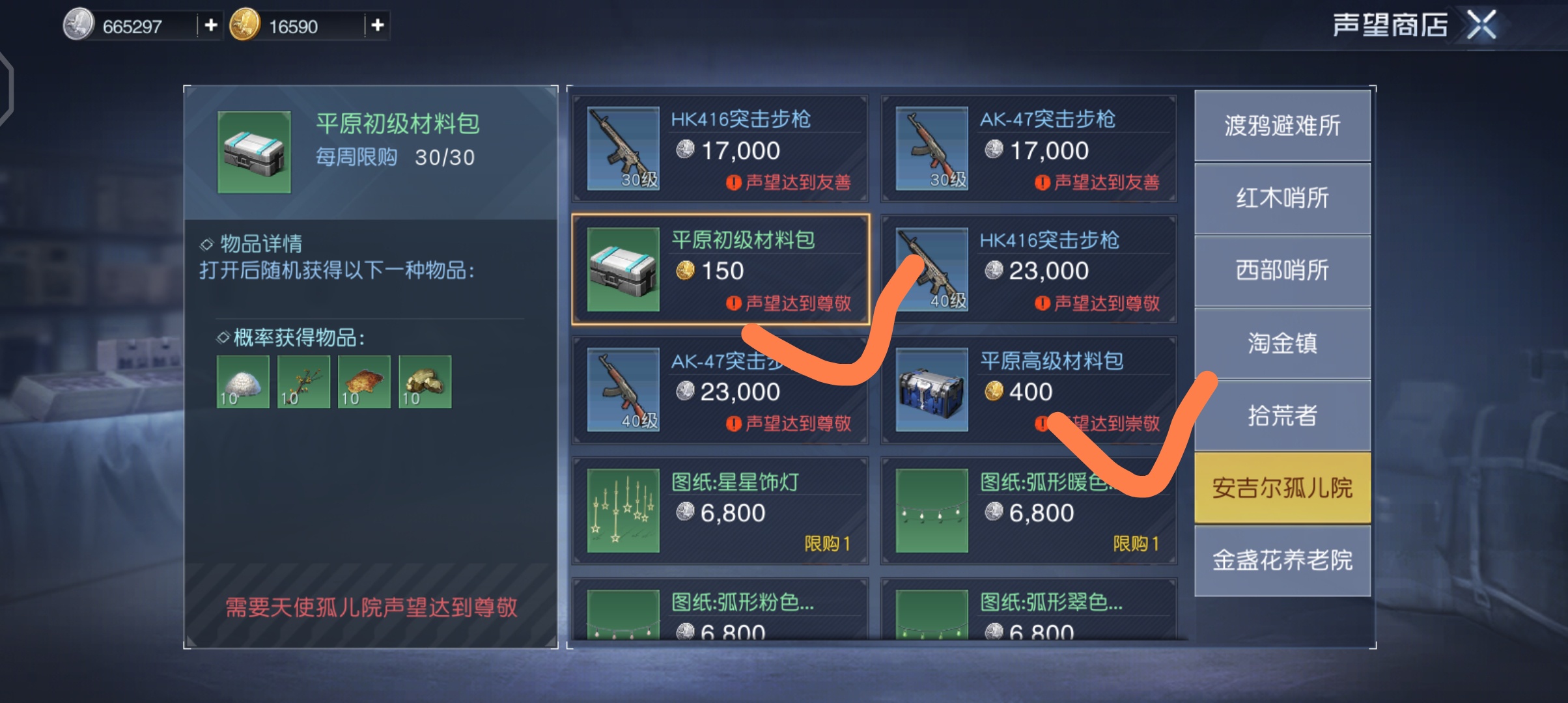Tap the silver coin currency icon
This screenshot has height=703, width=1568.
pyautogui.click(x=79, y=25)
